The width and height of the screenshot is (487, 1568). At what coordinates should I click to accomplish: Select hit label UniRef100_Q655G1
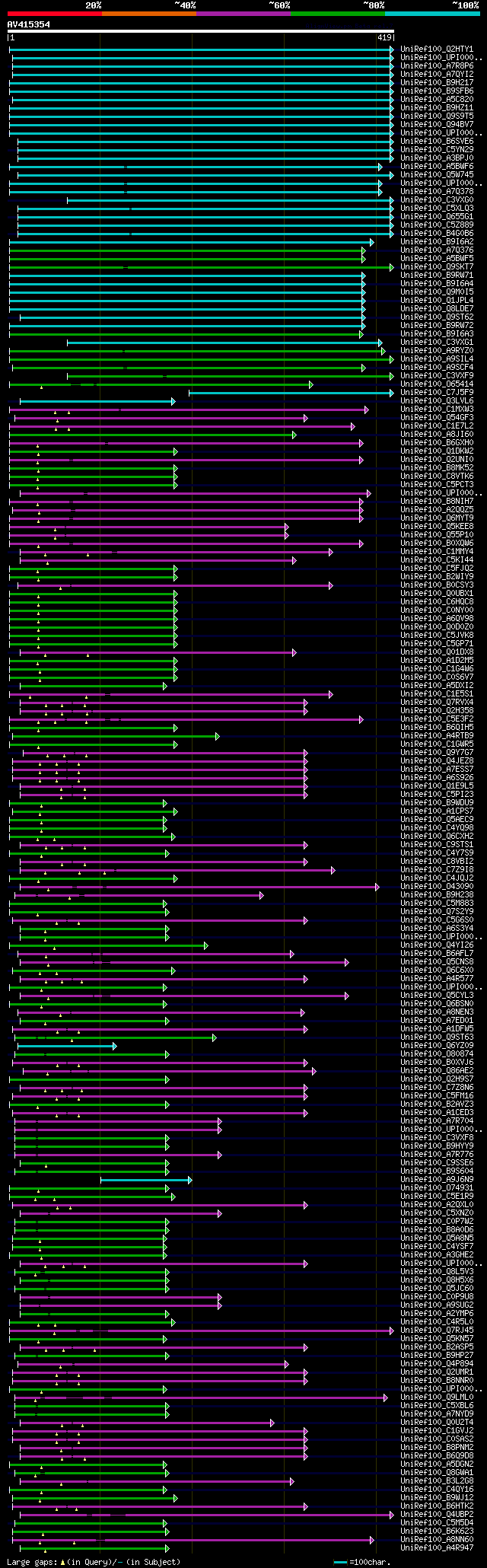[x=437, y=216]
